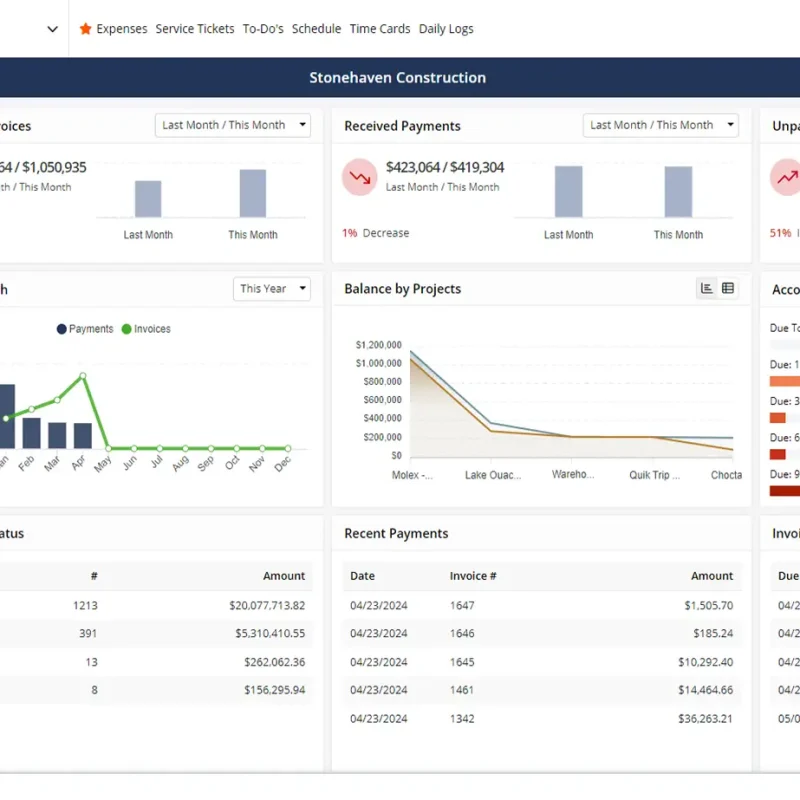800x800 pixels.
Task: Select invoice number 1342
Action: (x=462, y=719)
